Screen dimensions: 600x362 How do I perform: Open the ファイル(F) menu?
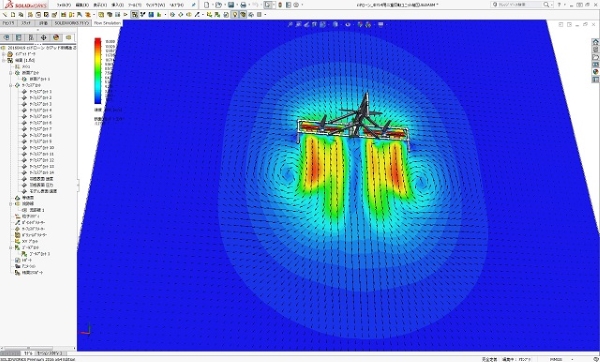(x=64, y=5)
